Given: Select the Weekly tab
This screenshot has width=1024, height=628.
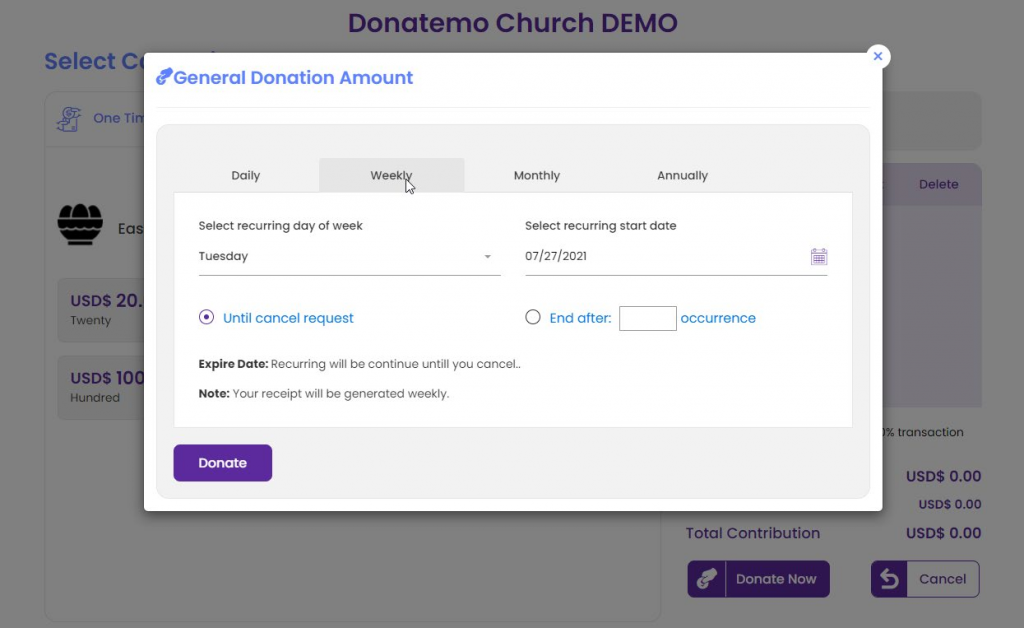Looking at the screenshot, I should tap(391, 176).
